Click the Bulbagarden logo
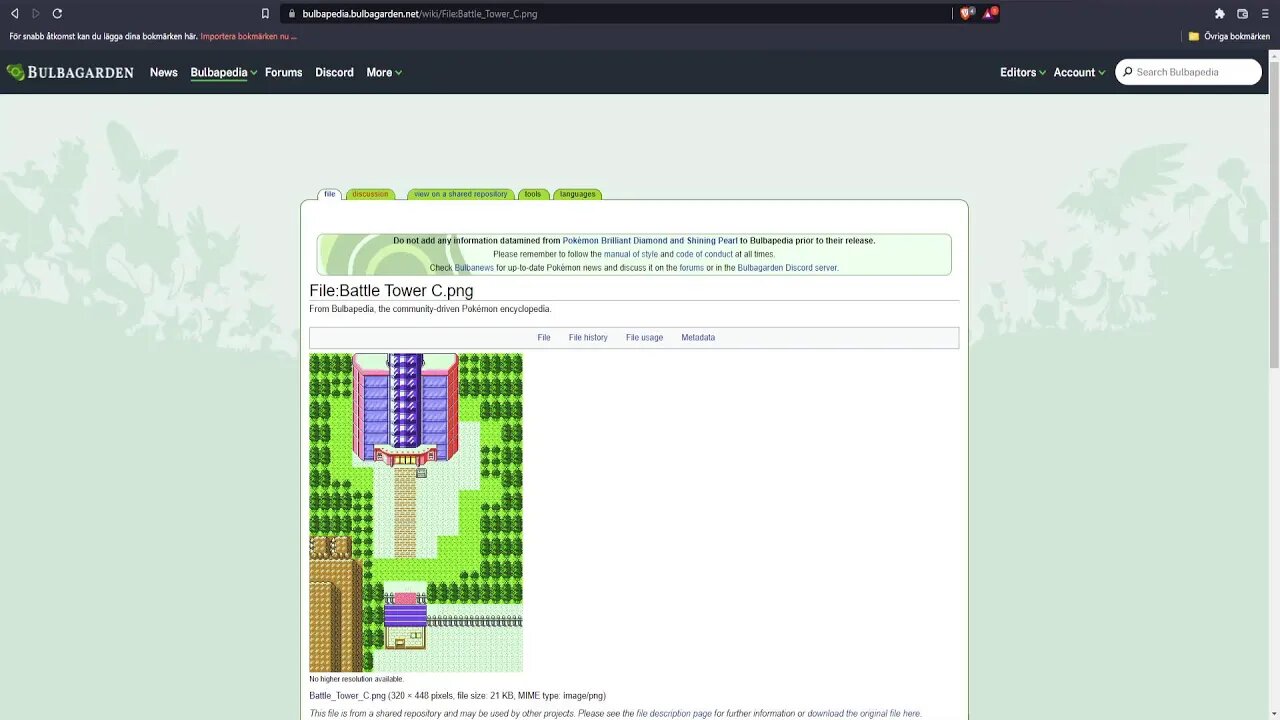 pos(70,72)
